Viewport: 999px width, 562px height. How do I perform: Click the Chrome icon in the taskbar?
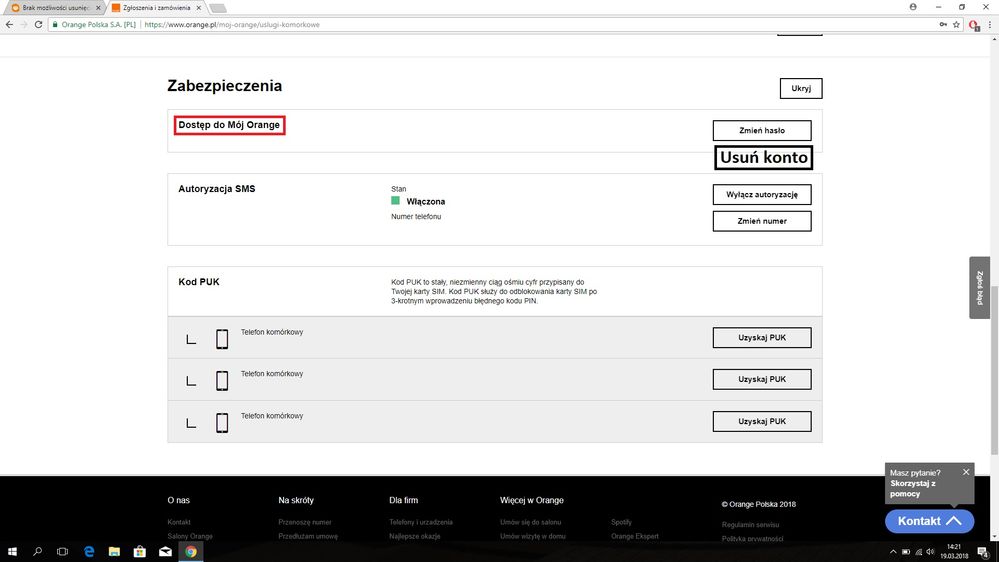pos(190,551)
